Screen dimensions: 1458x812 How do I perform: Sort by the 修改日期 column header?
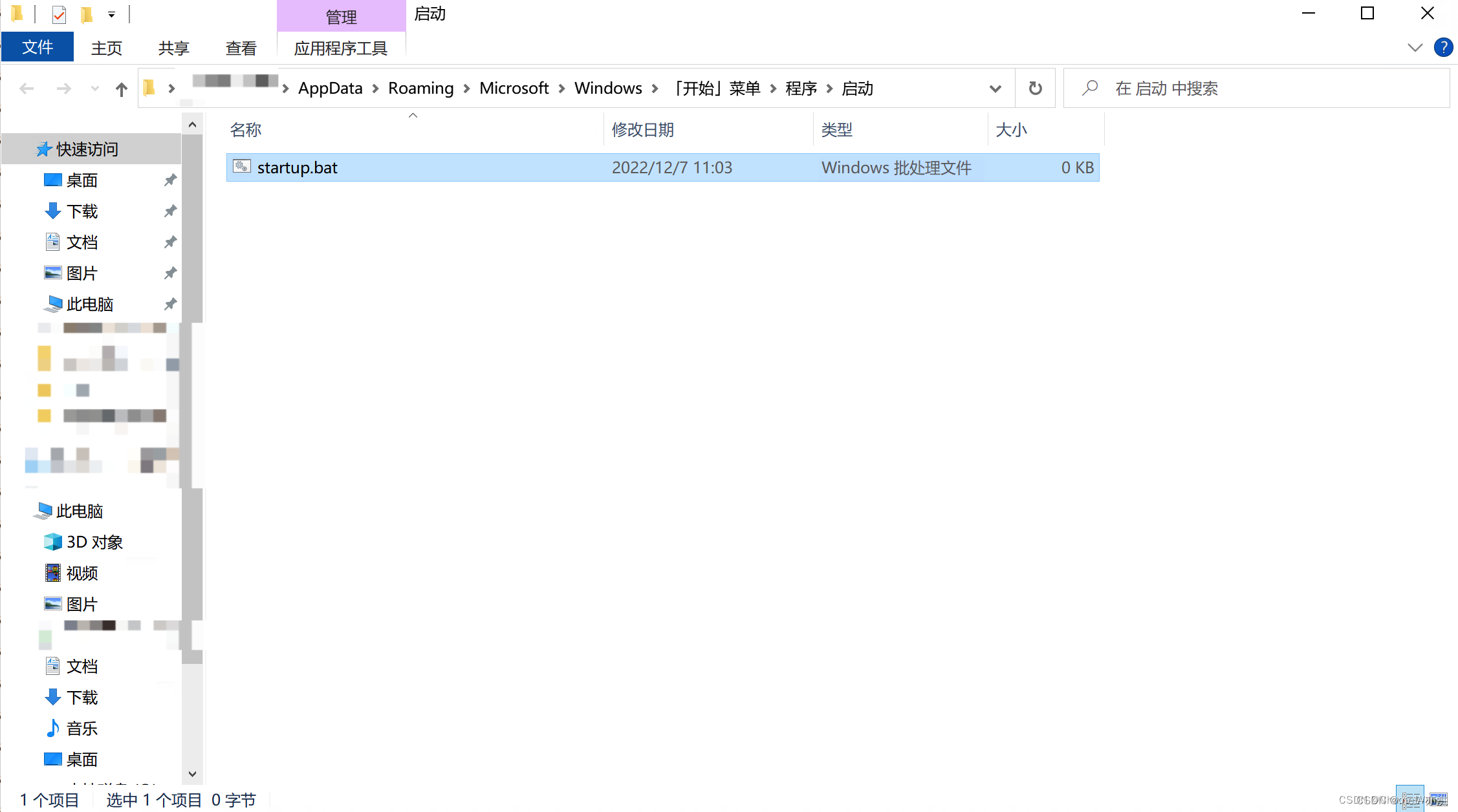coord(643,129)
